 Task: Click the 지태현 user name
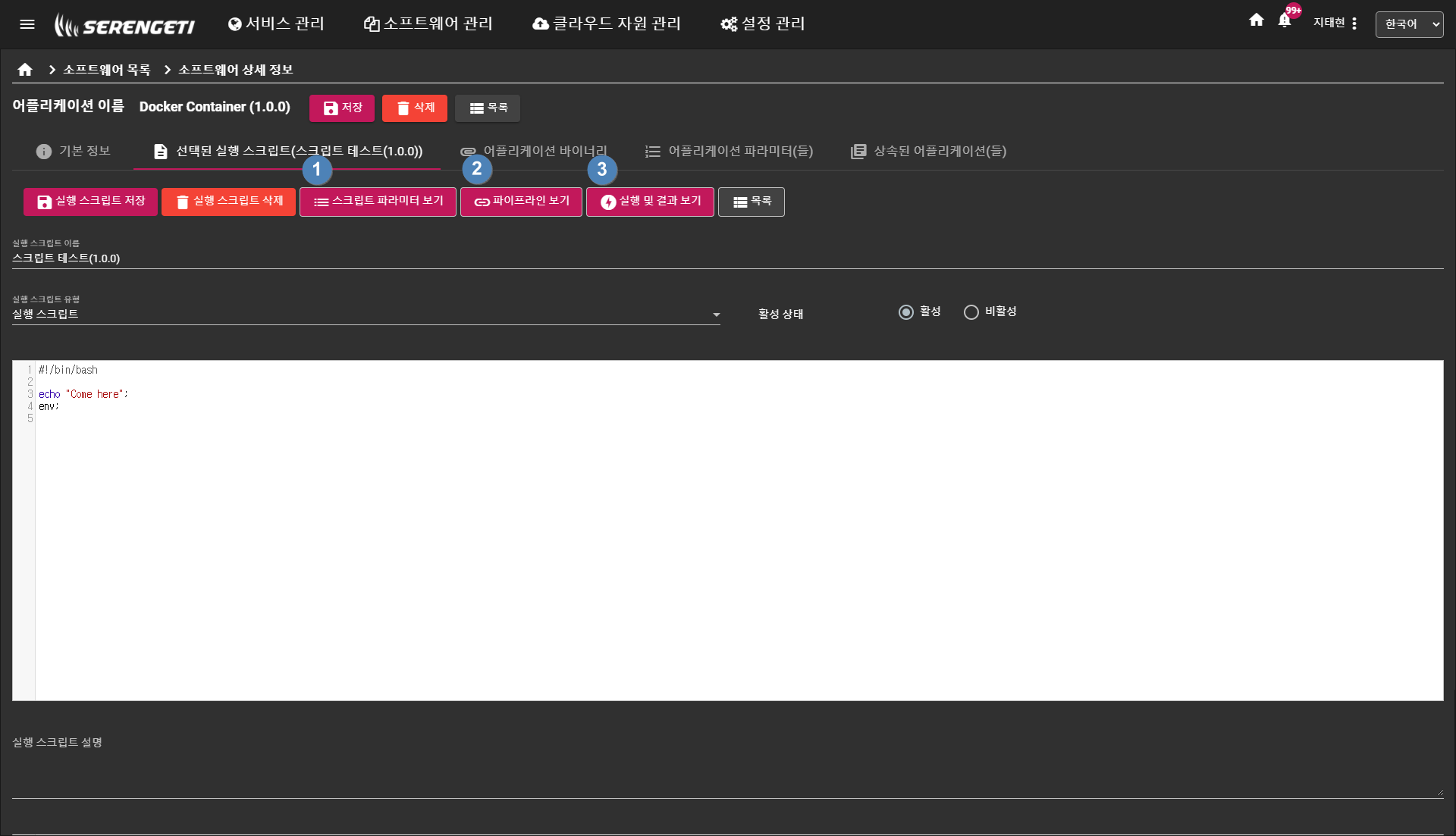tap(1329, 23)
